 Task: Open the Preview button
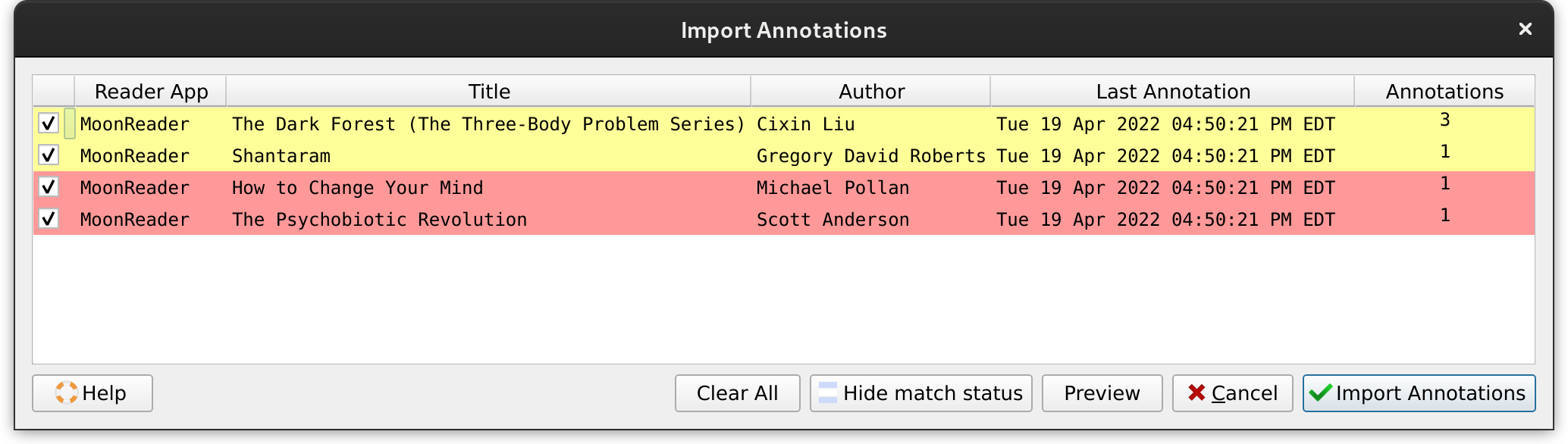[x=1102, y=392]
